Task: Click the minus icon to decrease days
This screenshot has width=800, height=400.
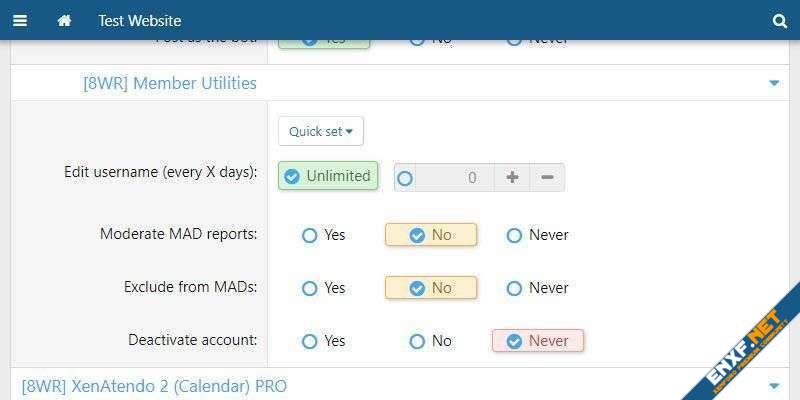Action: pyautogui.click(x=547, y=177)
